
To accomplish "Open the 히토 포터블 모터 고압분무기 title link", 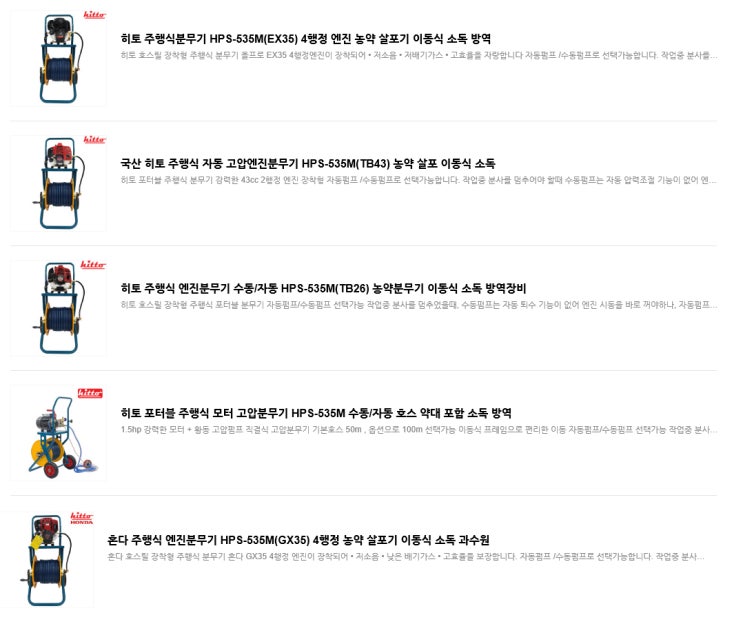I will (x=316, y=413).
